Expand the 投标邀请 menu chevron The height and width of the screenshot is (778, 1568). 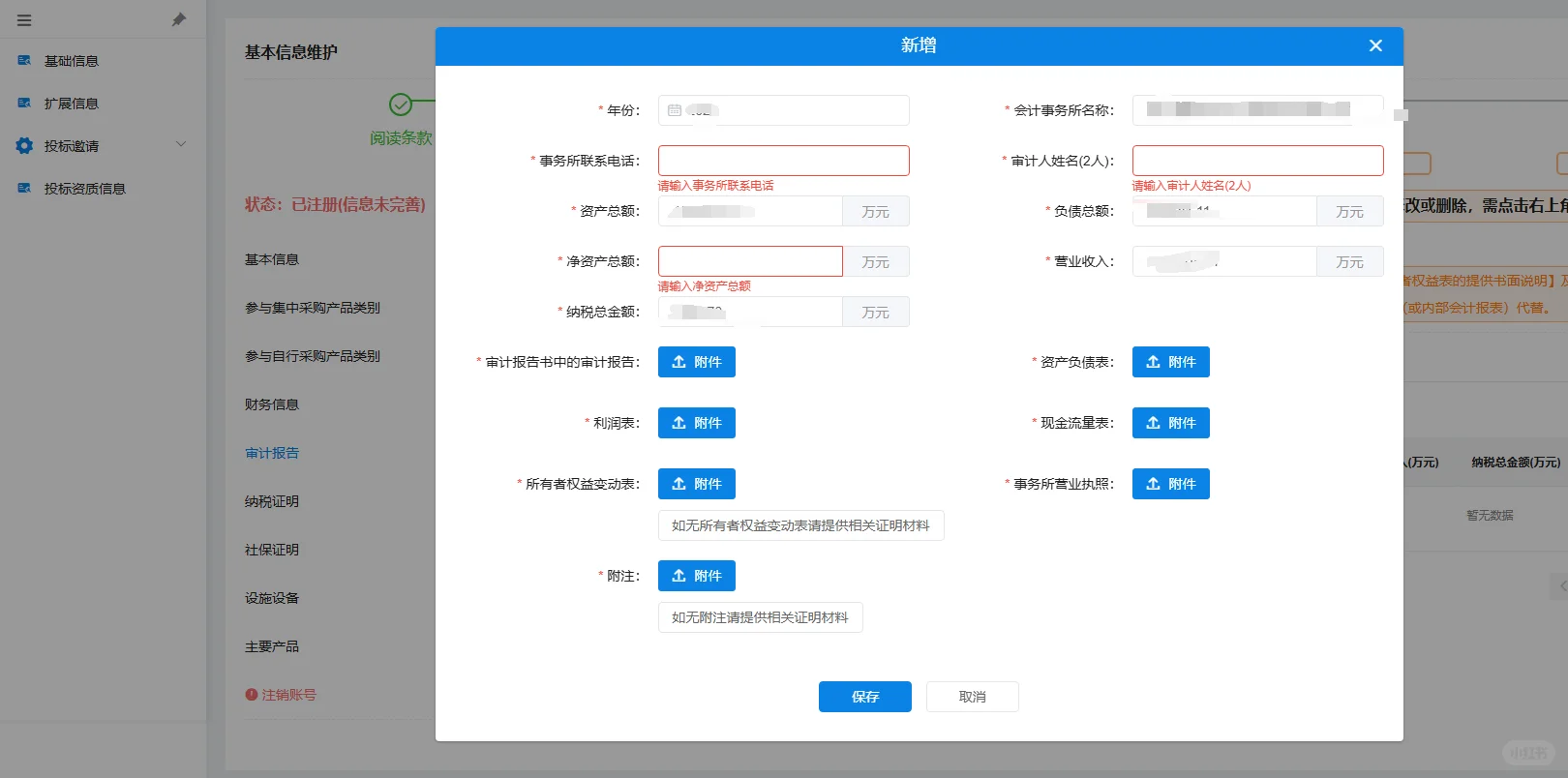pyautogui.click(x=180, y=144)
